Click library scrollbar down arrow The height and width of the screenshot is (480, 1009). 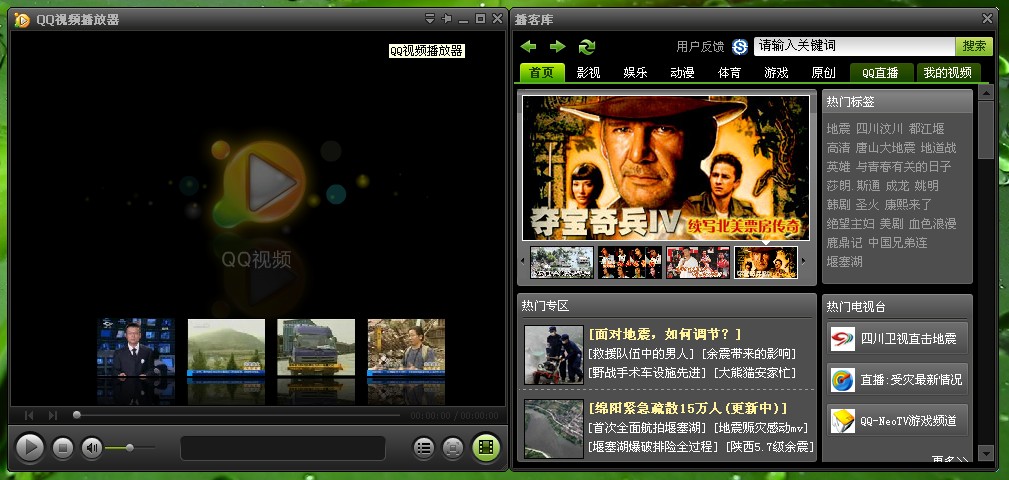pos(985,454)
